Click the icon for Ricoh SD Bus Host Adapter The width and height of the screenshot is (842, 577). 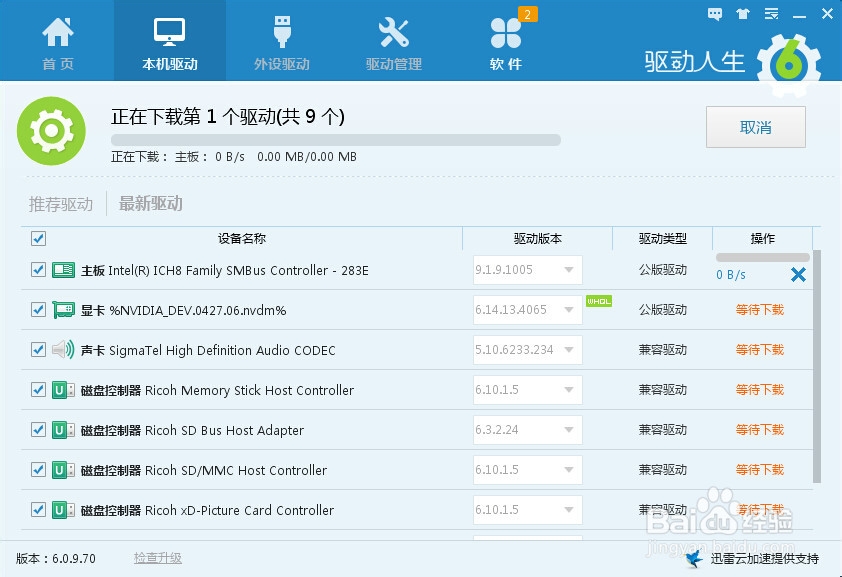tap(63, 430)
